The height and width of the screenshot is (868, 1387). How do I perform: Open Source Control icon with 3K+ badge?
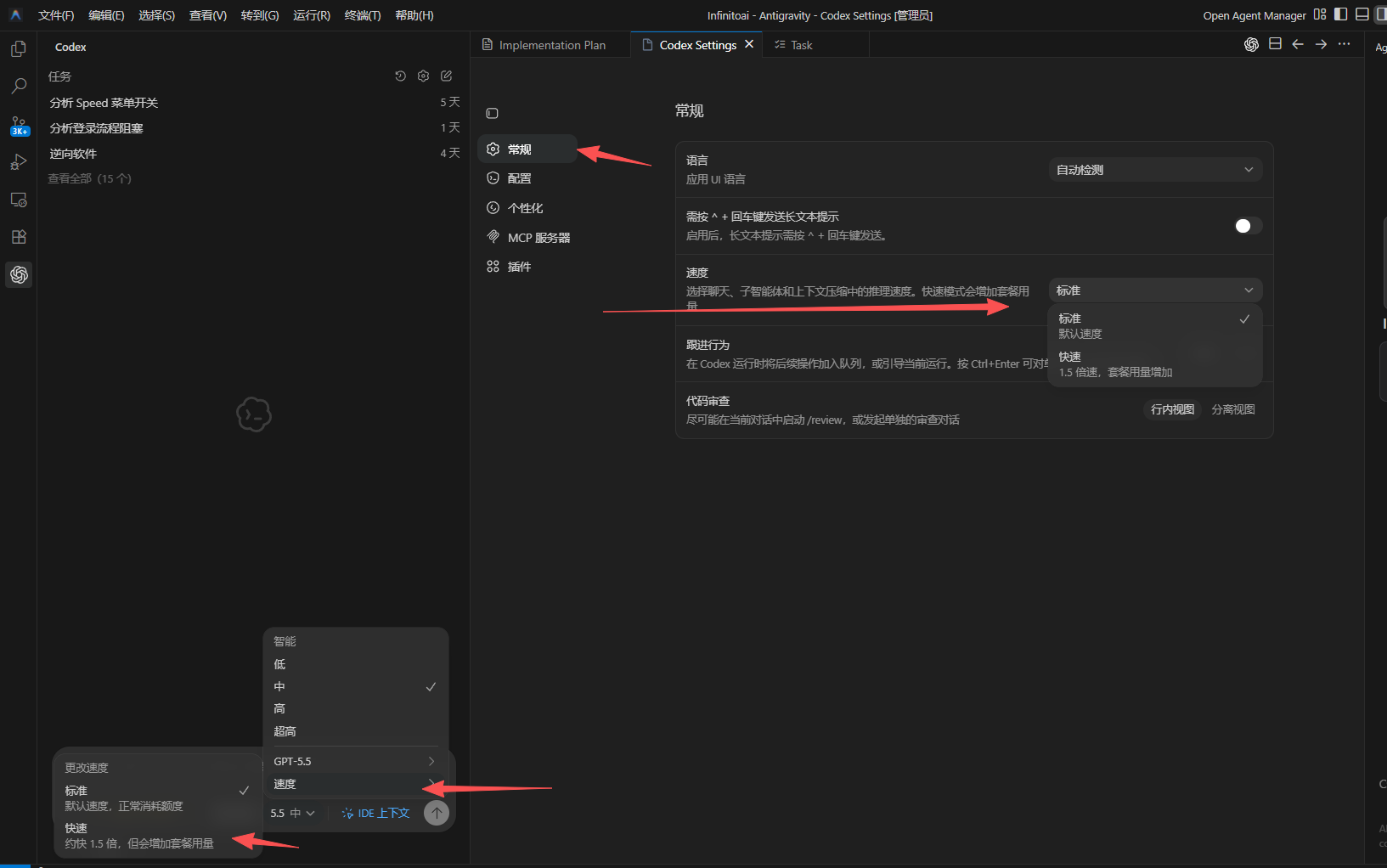point(19,126)
